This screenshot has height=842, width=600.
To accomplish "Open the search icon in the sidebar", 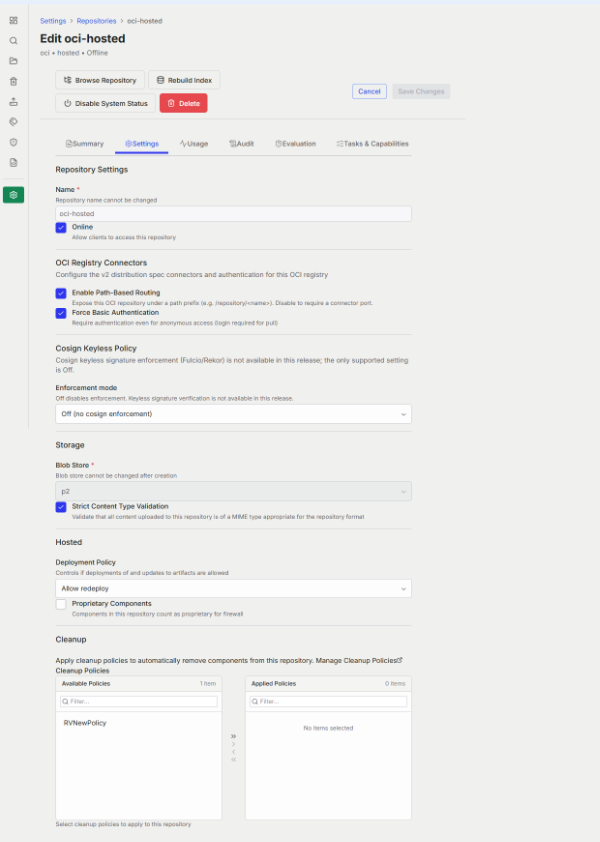I will tap(13, 41).
